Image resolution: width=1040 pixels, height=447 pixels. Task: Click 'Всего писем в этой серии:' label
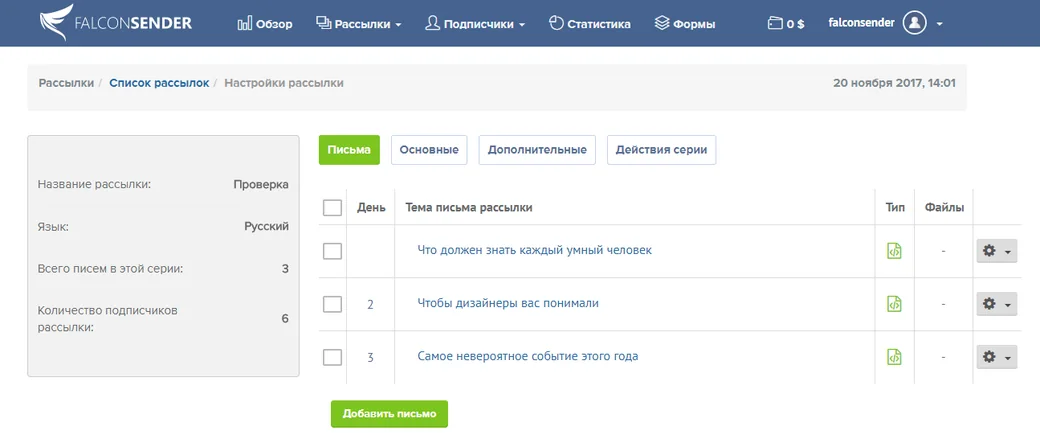[x=111, y=269]
